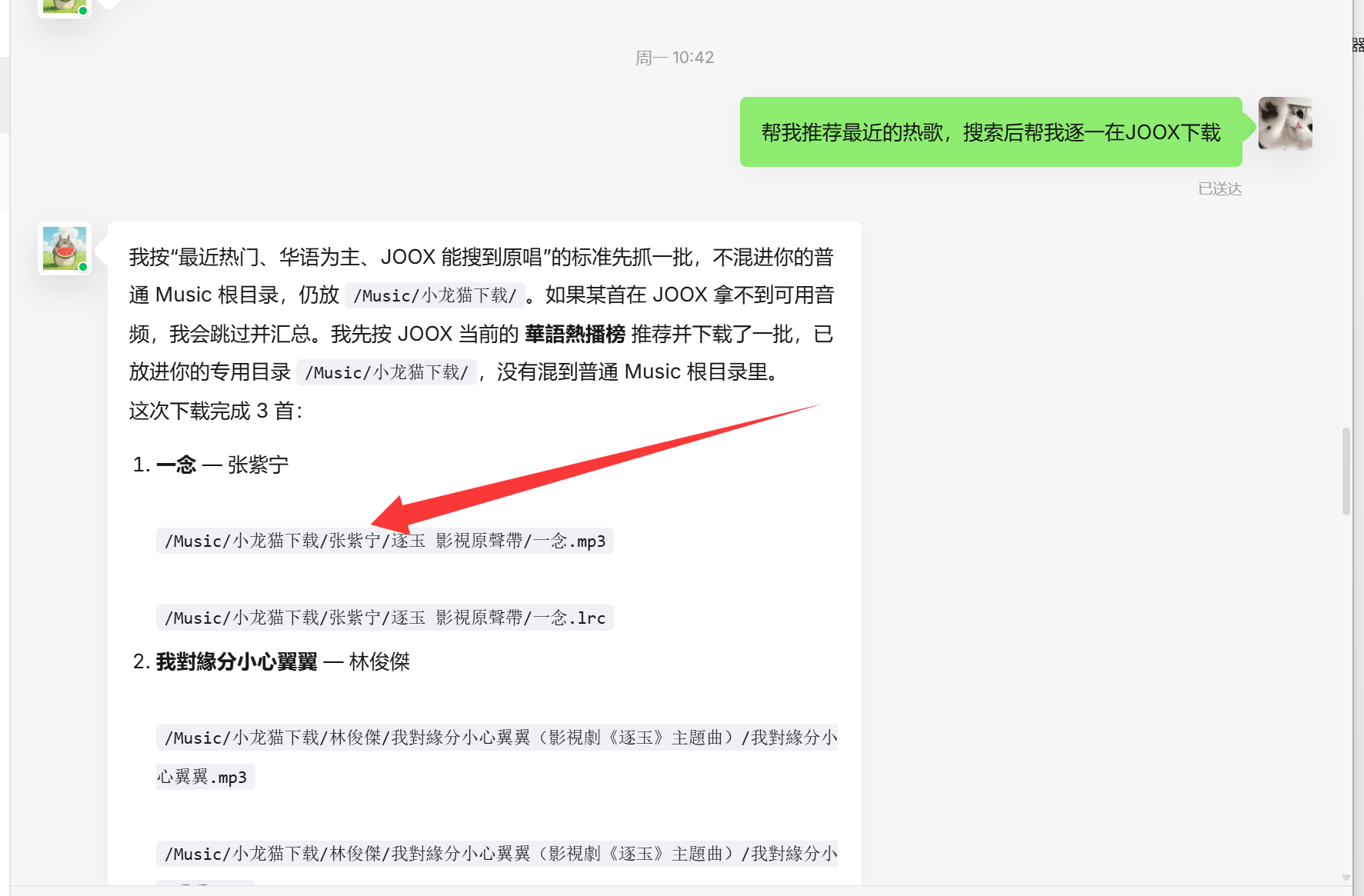Click the partial avatar at top left
The image size is (1364, 896).
[65, 8]
